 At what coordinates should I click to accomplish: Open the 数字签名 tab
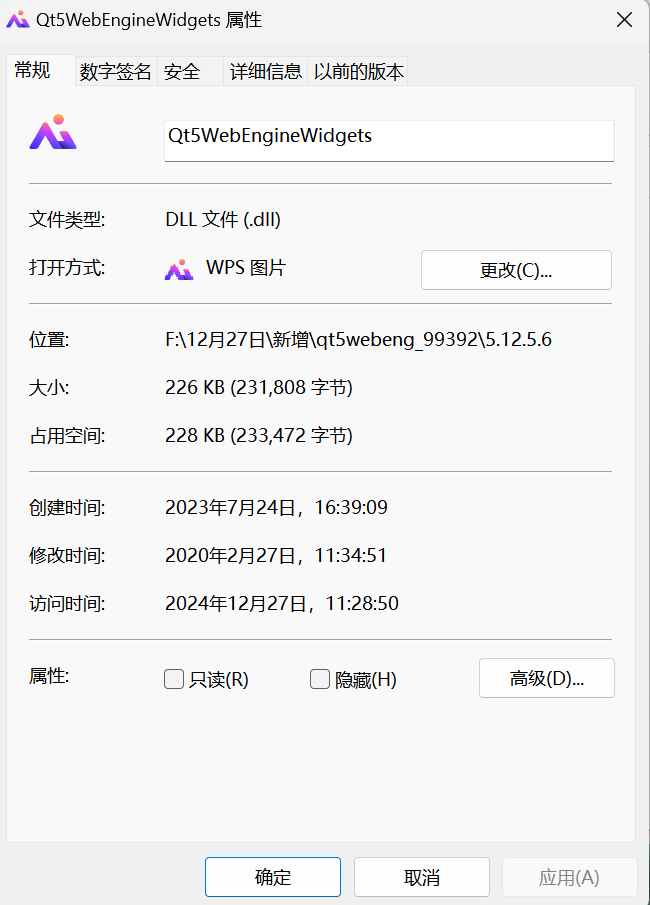(115, 72)
